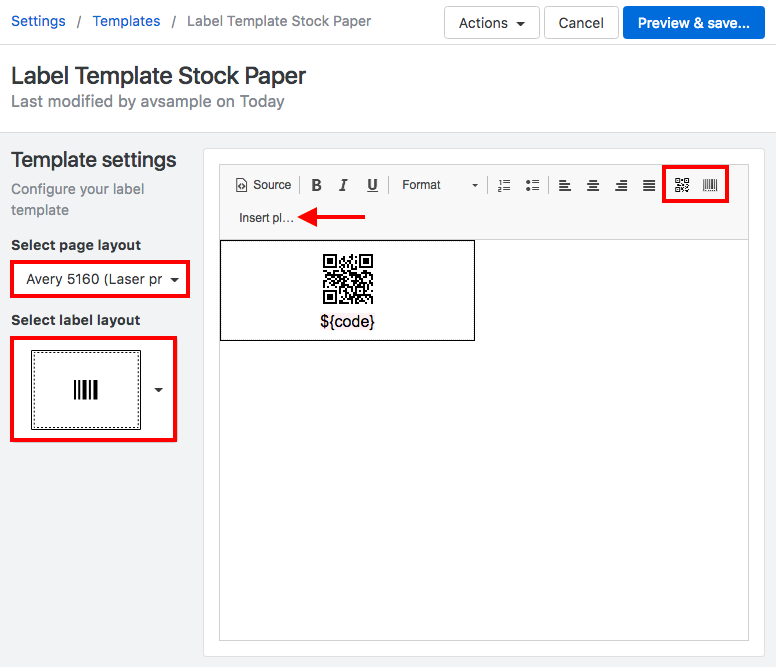Switch to Source view
The width and height of the screenshot is (776, 667).
coord(263,185)
